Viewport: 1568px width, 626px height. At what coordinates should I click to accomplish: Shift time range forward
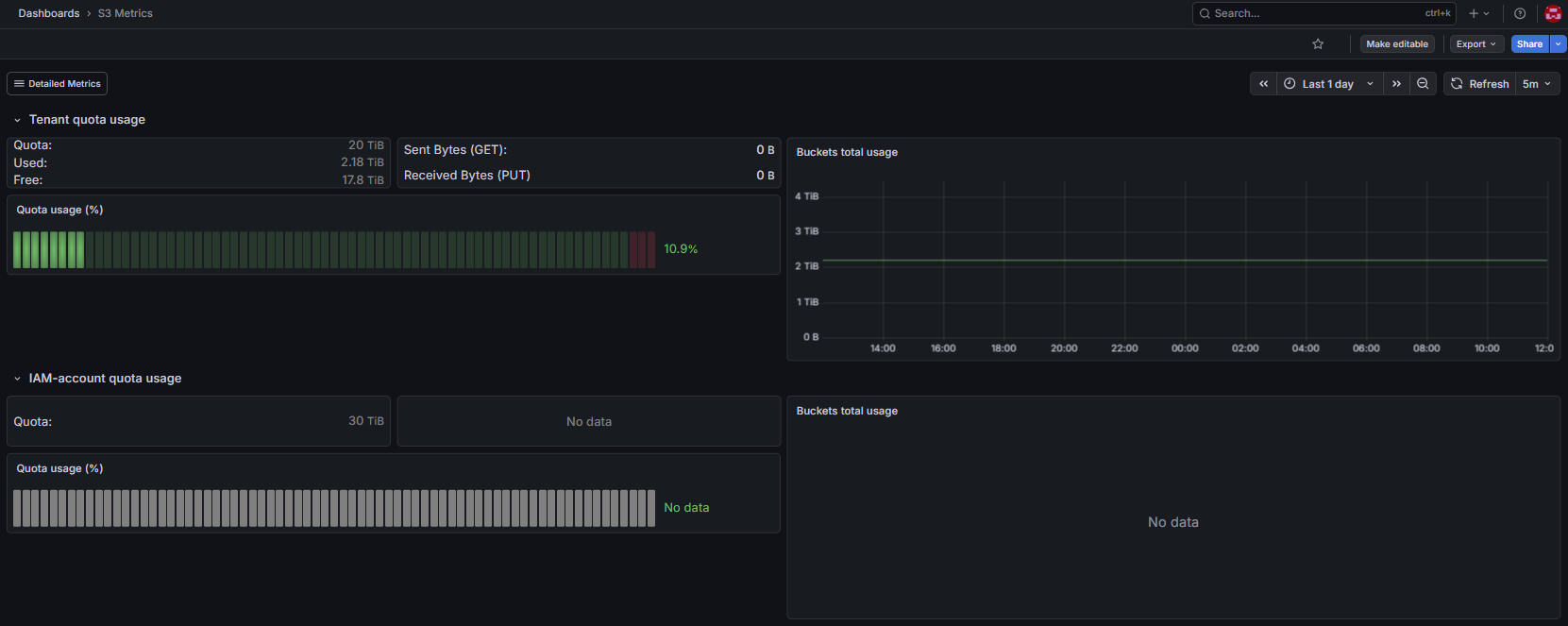[x=1396, y=84]
